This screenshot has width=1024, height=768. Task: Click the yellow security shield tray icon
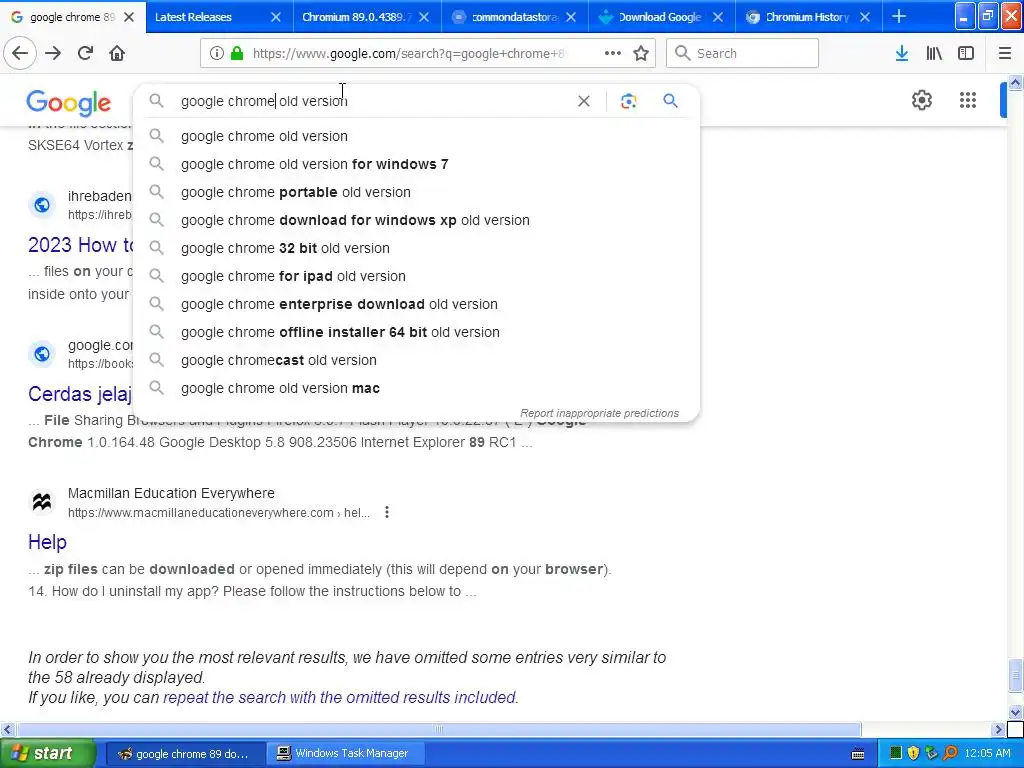913,754
